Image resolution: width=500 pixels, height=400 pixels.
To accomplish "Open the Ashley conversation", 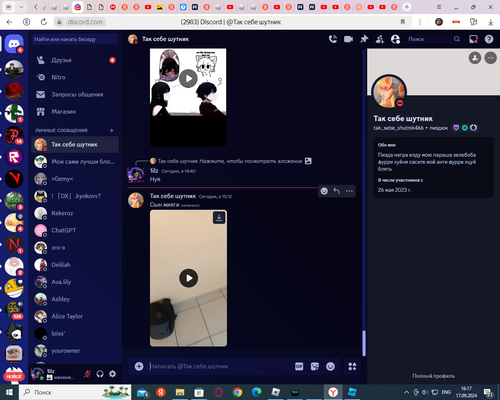I will pos(75,299).
